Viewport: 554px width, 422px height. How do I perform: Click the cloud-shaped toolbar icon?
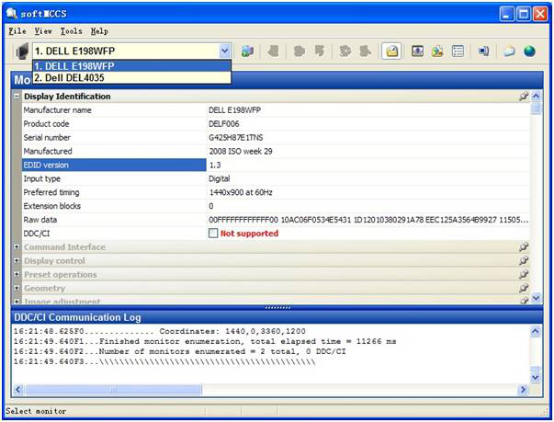pyautogui.click(x=509, y=52)
